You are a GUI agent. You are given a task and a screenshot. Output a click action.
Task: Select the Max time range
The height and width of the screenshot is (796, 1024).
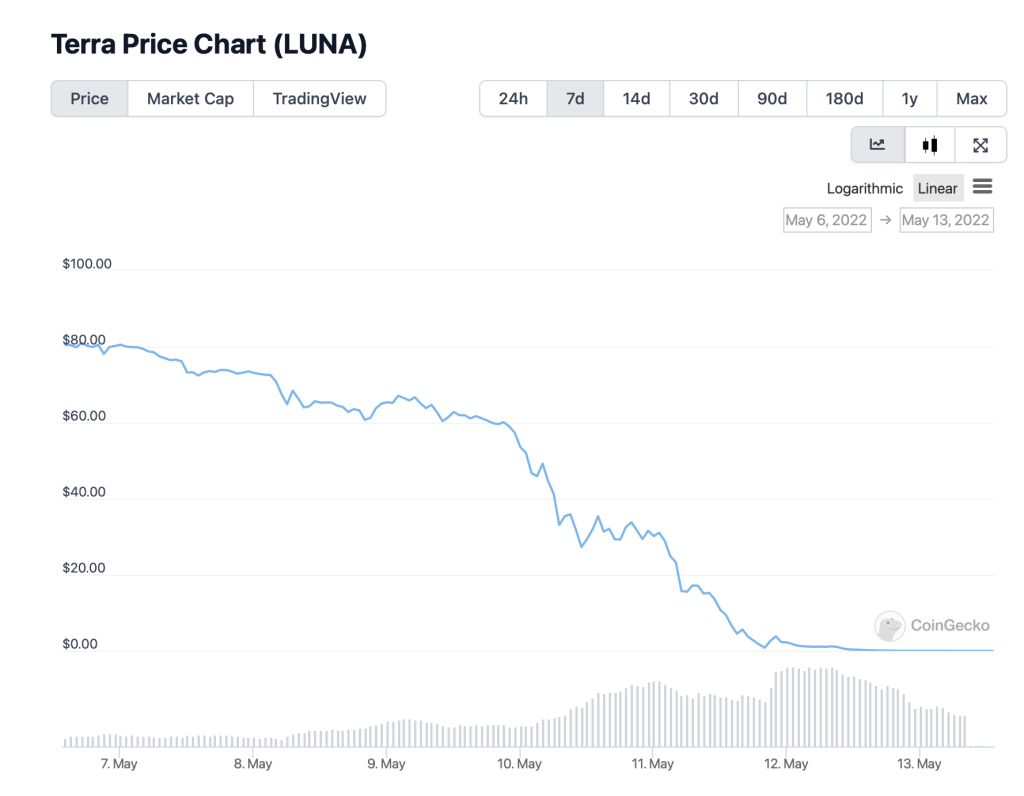coord(971,98)
